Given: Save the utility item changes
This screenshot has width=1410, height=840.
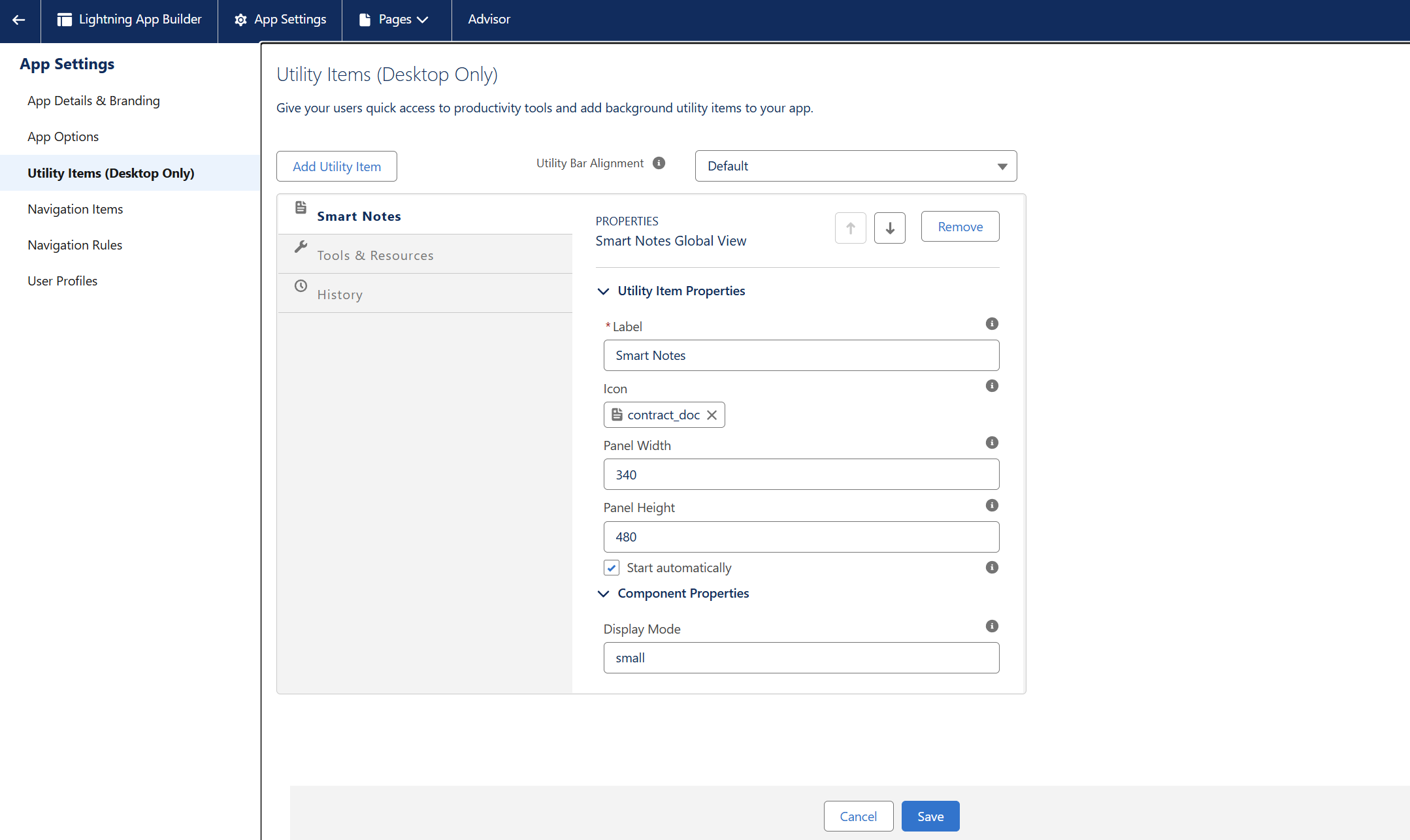Looking at the screenshot, I should pyautogui.click(x=930, y=816).
